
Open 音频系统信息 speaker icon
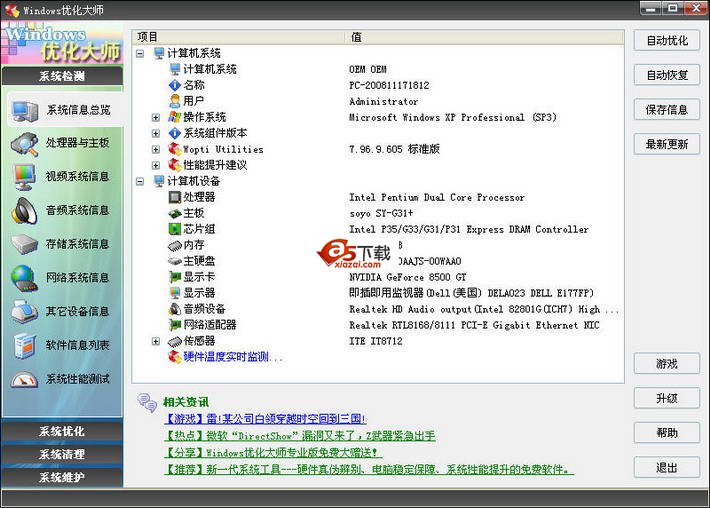click(x=24, y=211)
